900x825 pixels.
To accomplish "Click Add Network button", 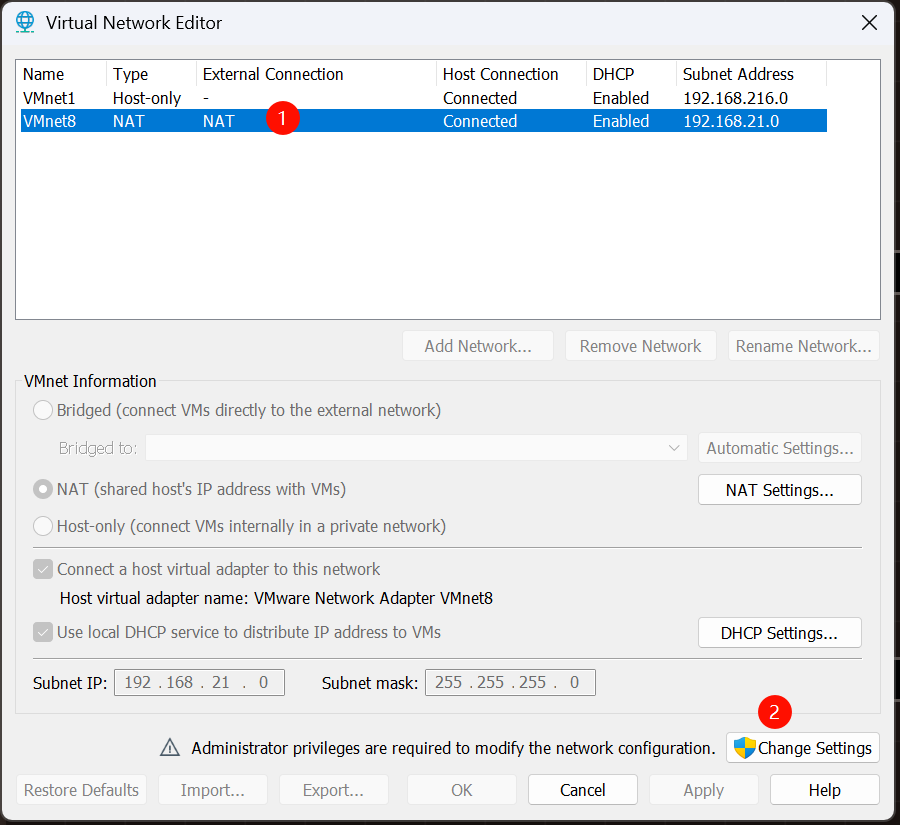I will tap(478, 346).
